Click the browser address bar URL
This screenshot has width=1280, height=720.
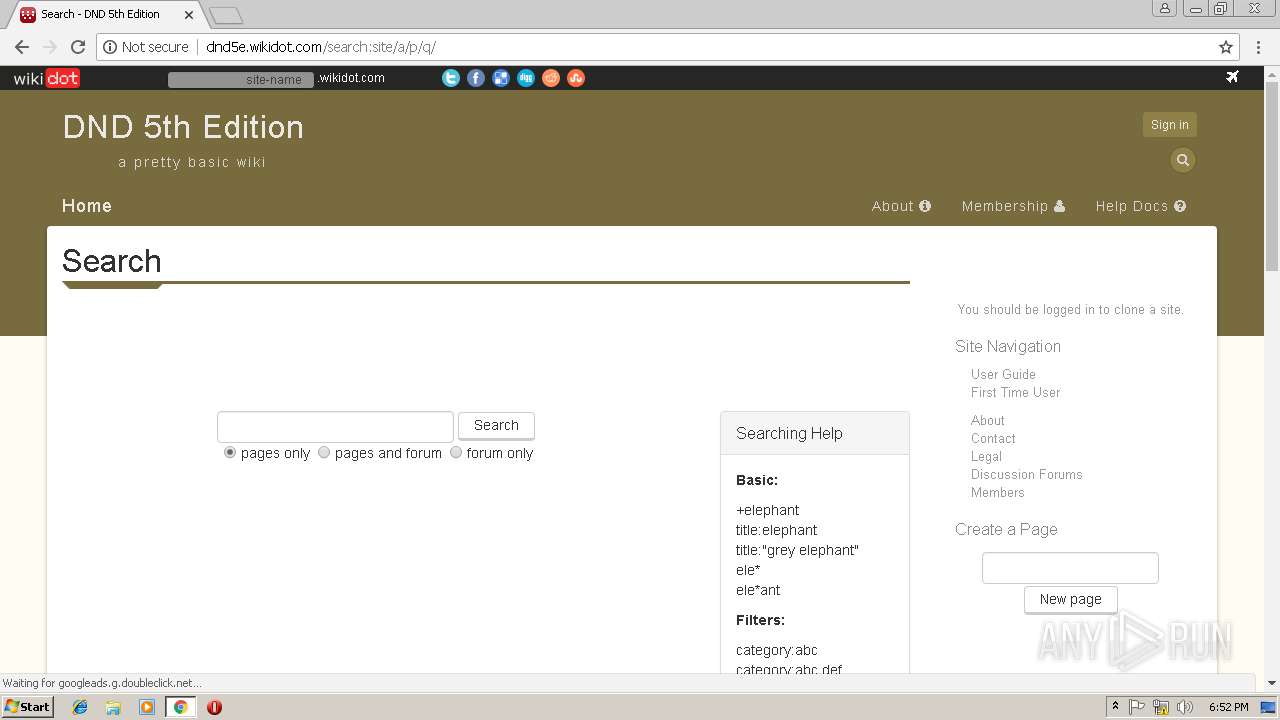321,47
